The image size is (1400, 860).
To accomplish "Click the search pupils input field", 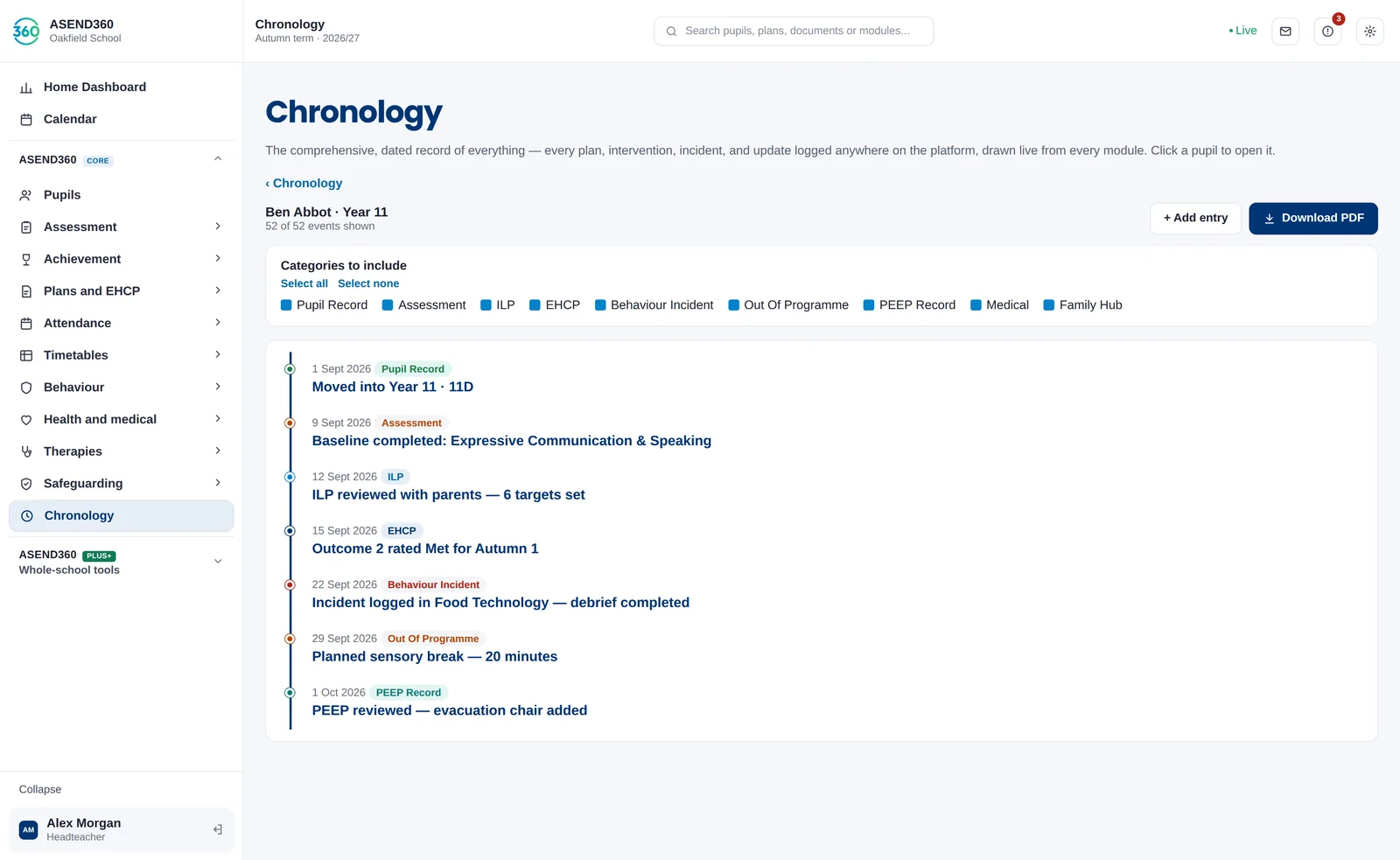I will point(794,31).
